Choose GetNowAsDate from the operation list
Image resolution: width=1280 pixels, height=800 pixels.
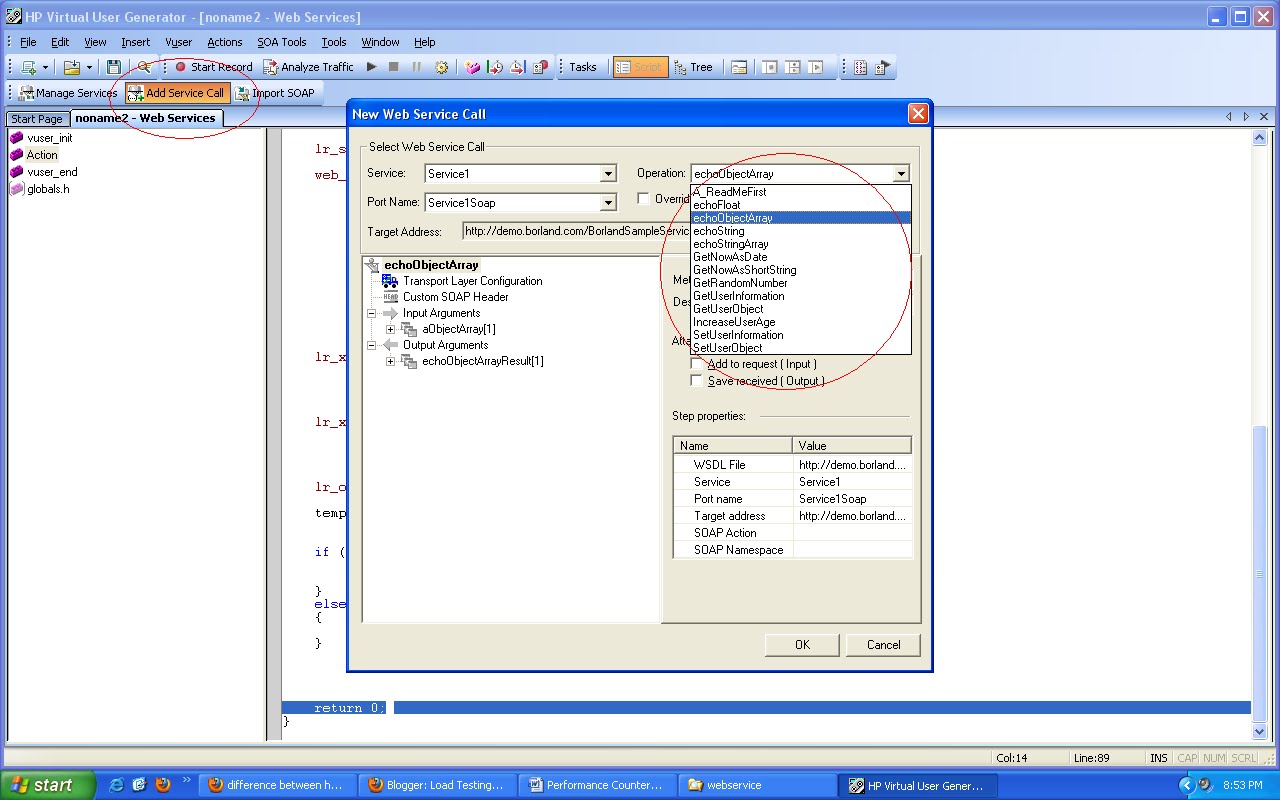(x=801, y=257)
